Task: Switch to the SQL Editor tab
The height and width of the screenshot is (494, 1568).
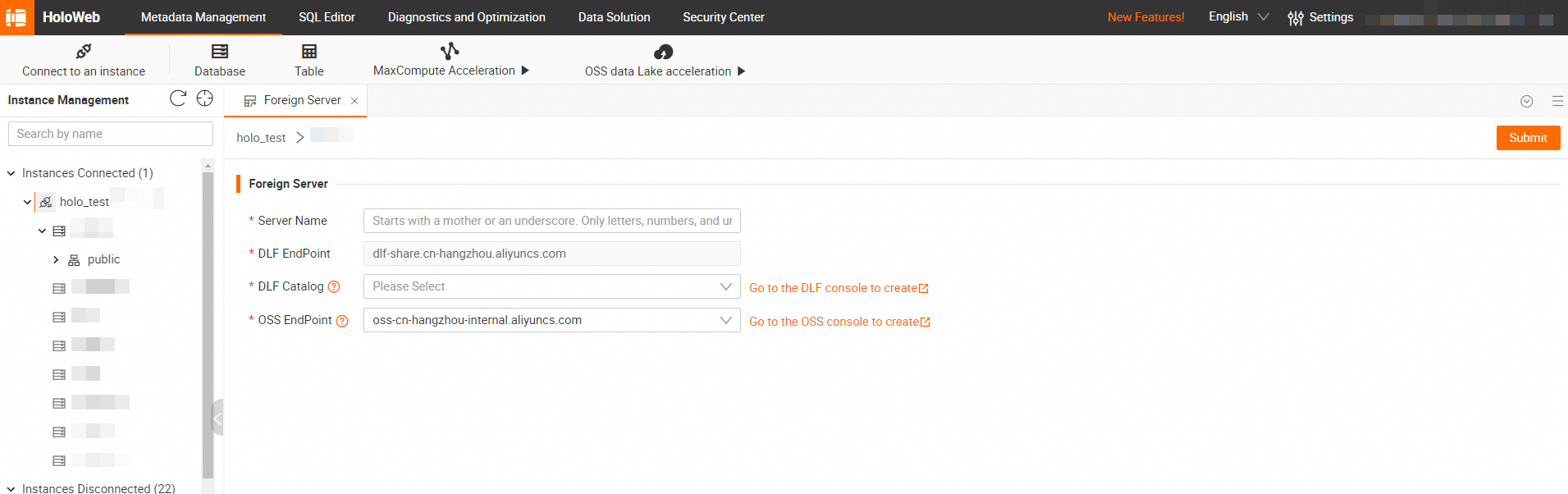Action: point(327,17)
